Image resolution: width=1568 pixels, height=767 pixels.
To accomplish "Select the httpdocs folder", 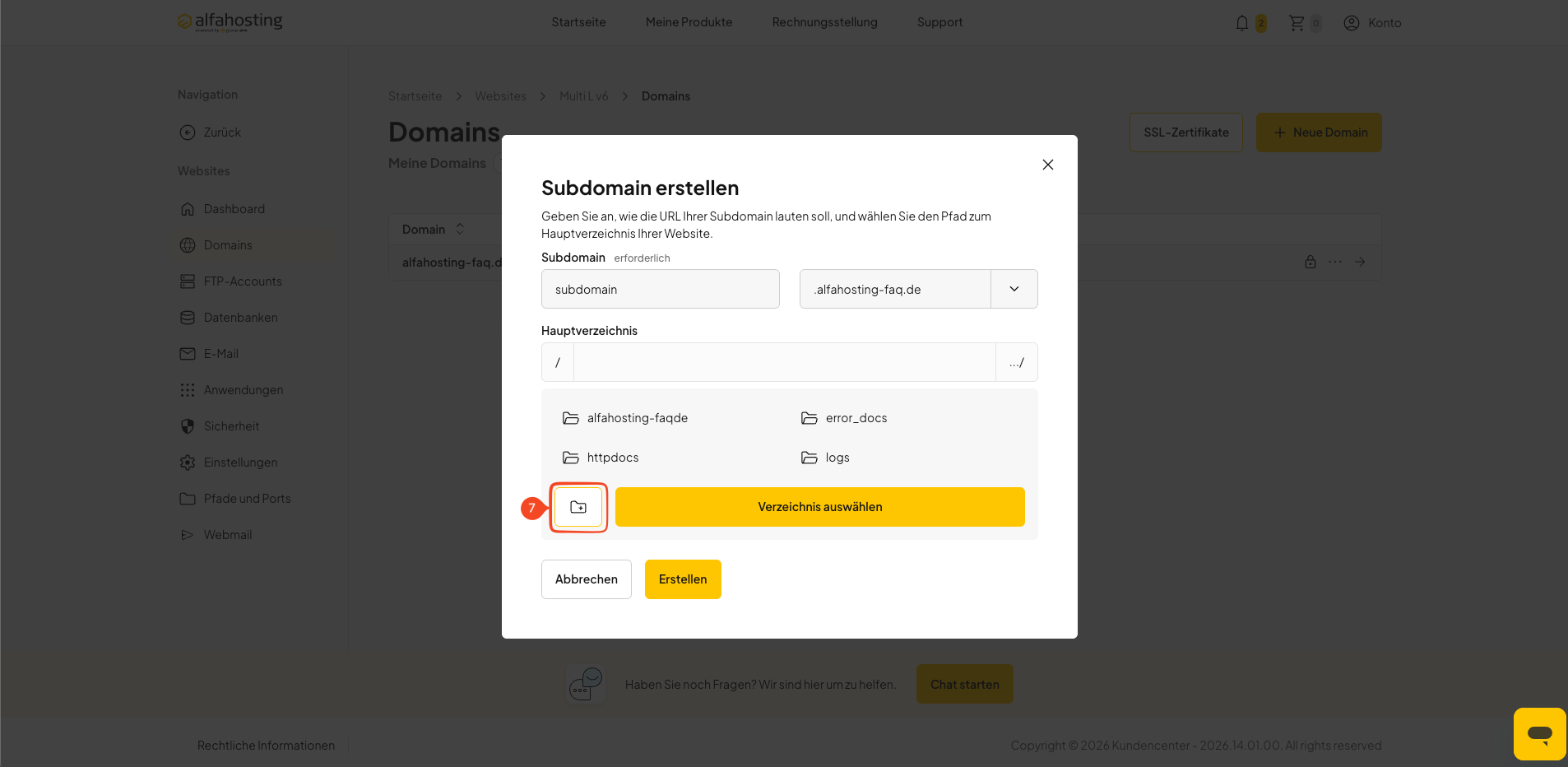I will (601, 458).
